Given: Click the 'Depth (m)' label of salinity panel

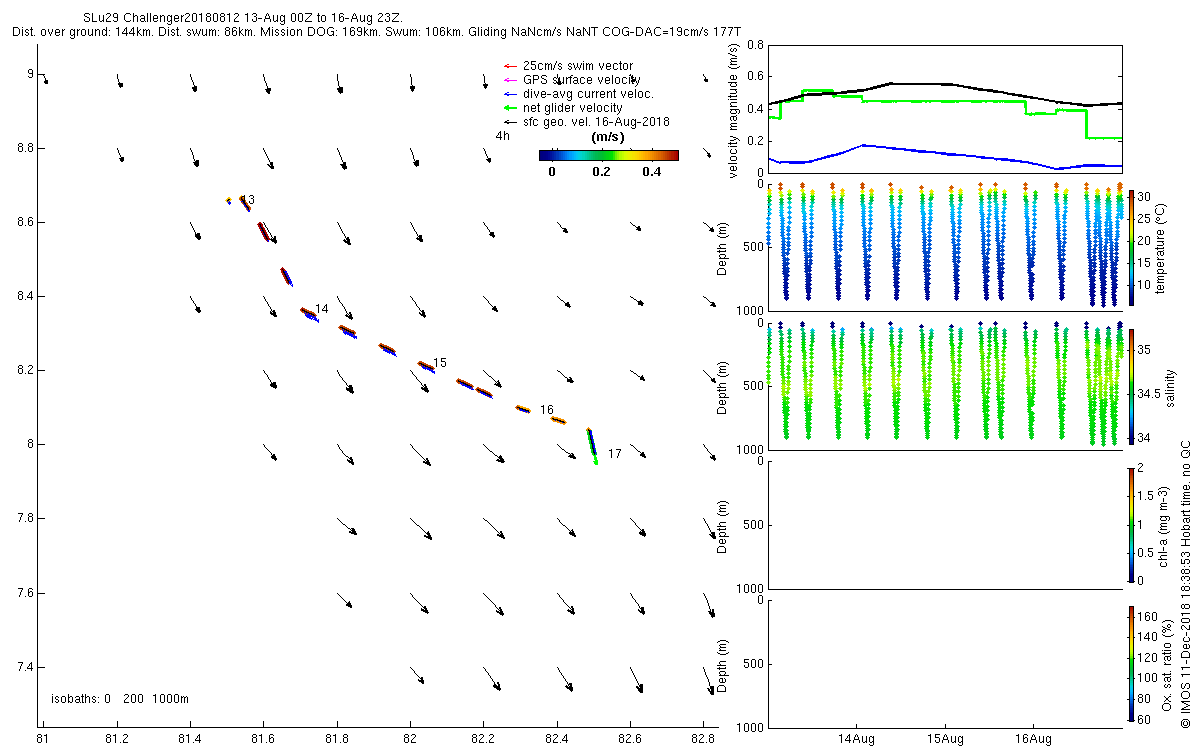Looking at the screenshot, I should [x=722, y=386].
